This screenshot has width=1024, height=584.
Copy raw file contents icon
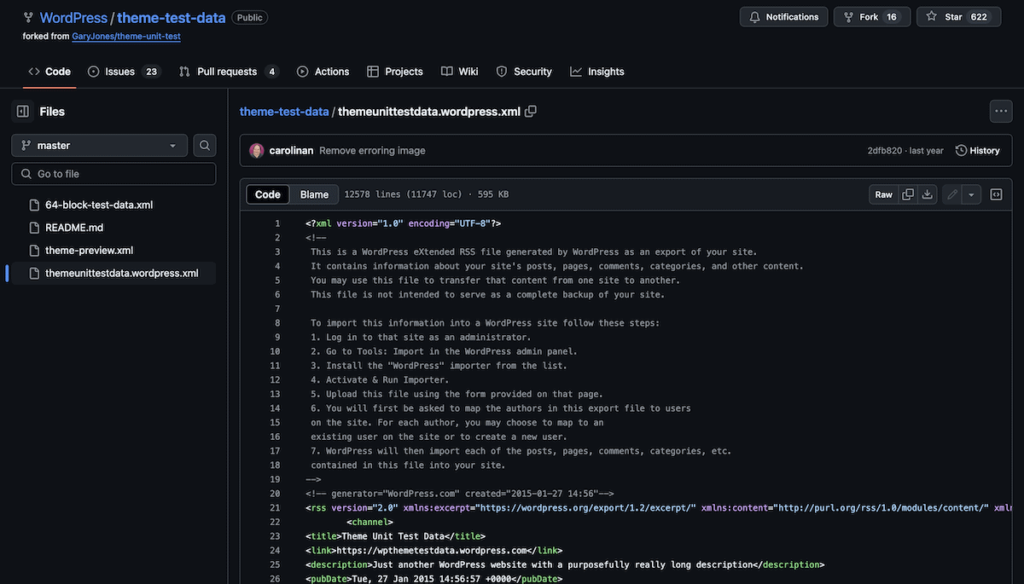coord(908,195)
